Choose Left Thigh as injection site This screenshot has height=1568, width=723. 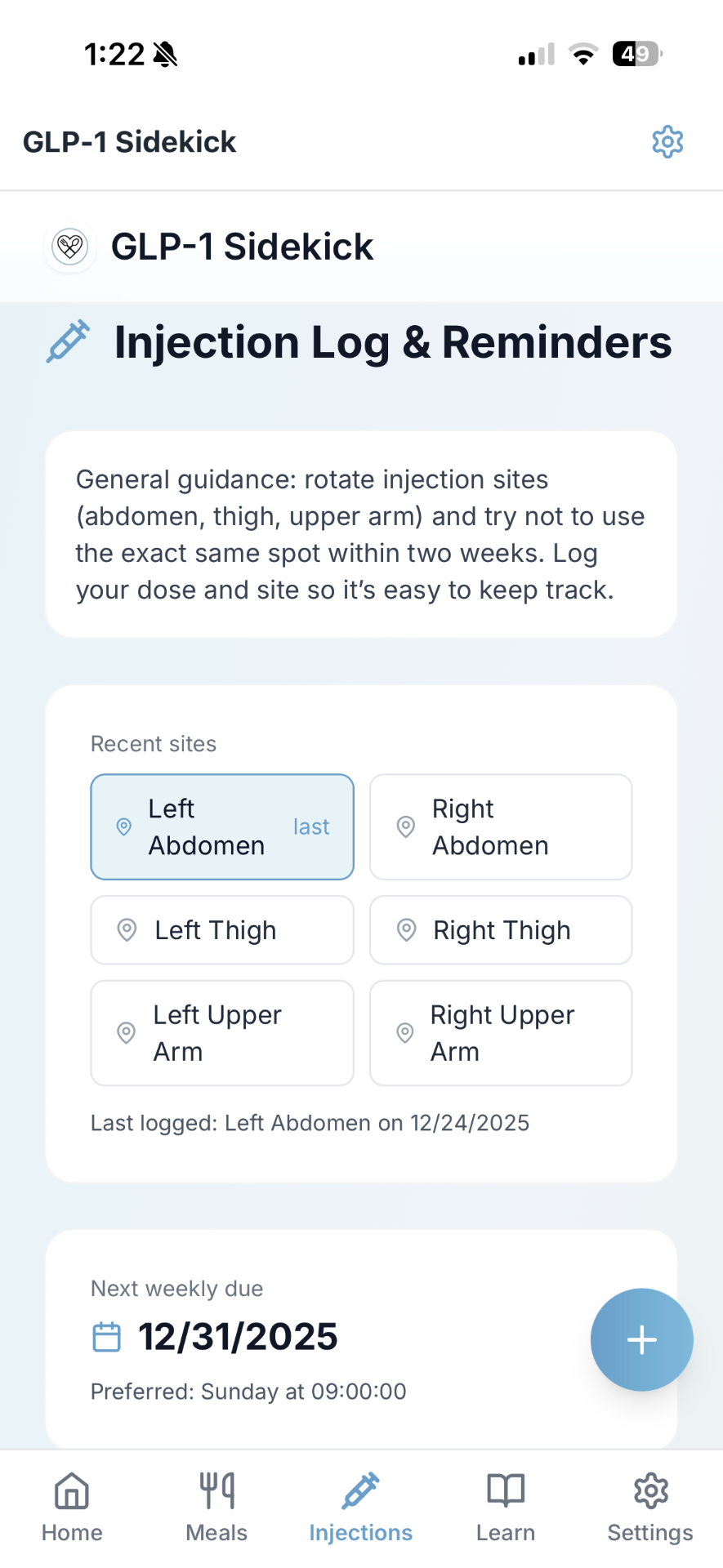tap(221, 929)
